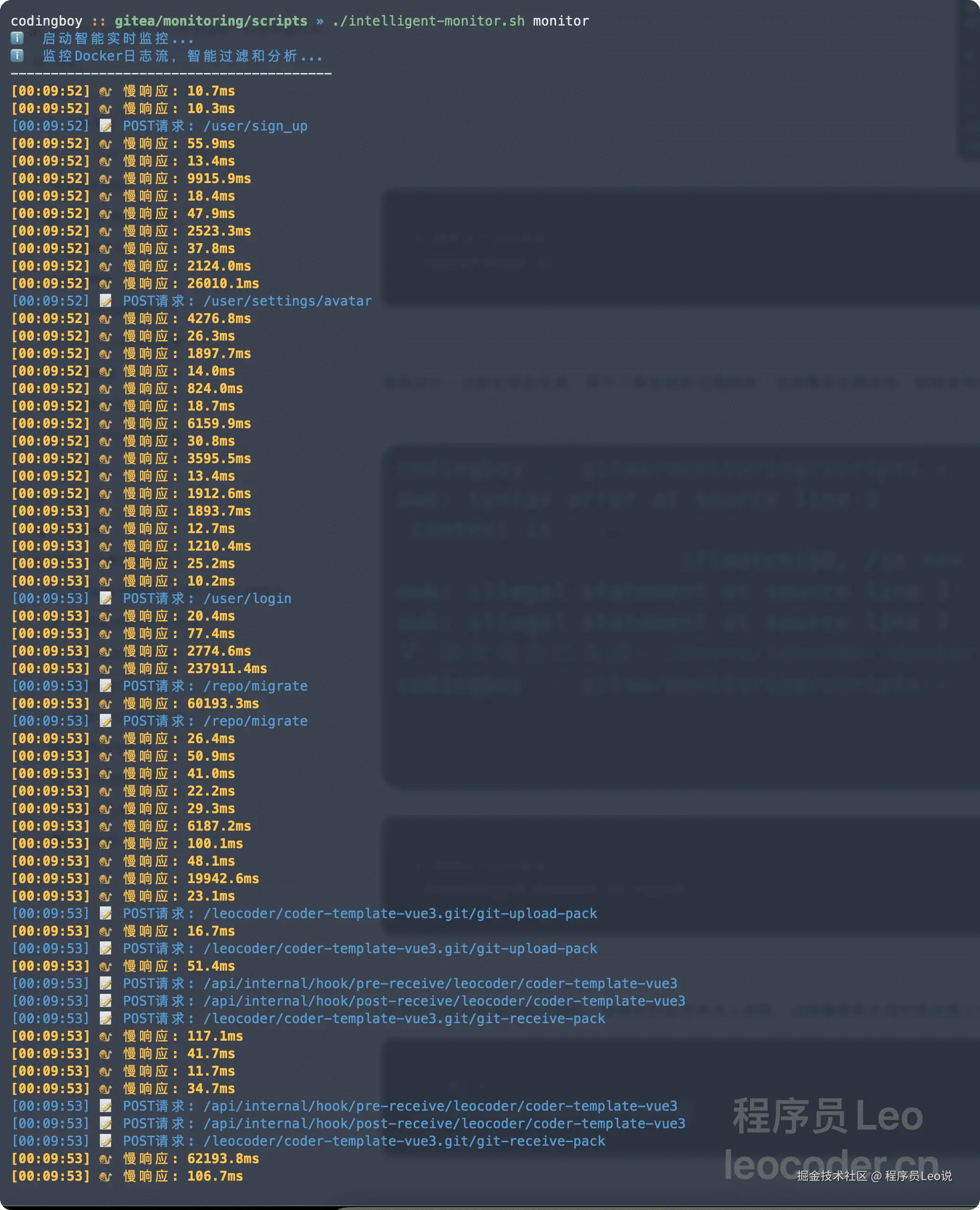Click memo icon beside /user/login POST request
The height and width of the screenshot is (1210, 980).
105,598
